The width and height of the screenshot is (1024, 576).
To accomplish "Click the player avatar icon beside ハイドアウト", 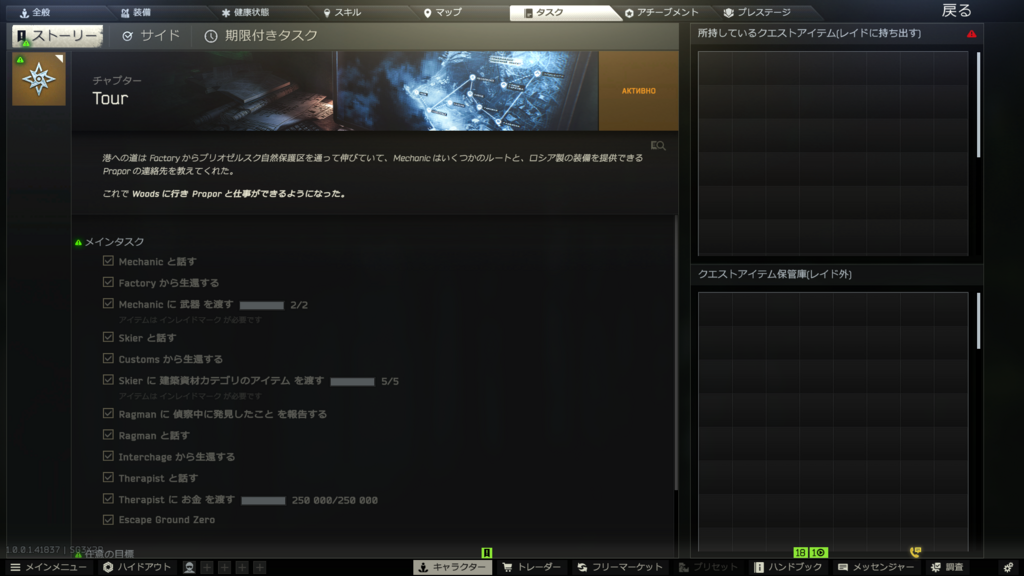I will [189, 567].
